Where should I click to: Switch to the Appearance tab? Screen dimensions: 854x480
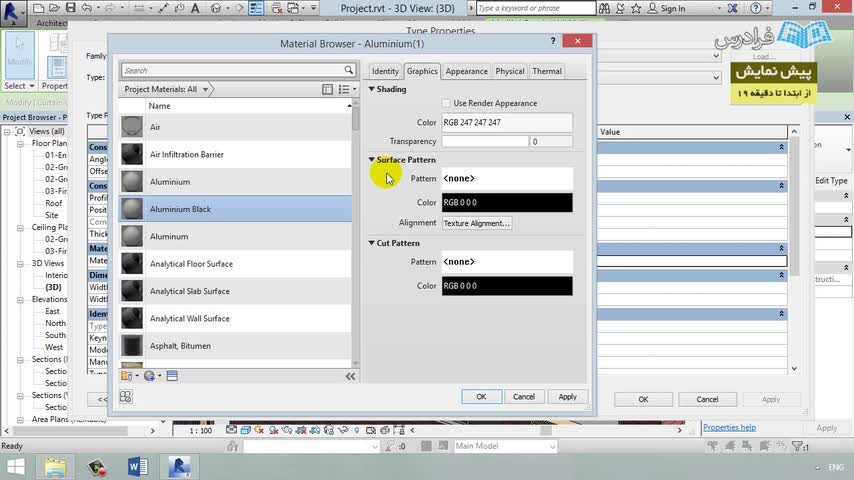466,71
